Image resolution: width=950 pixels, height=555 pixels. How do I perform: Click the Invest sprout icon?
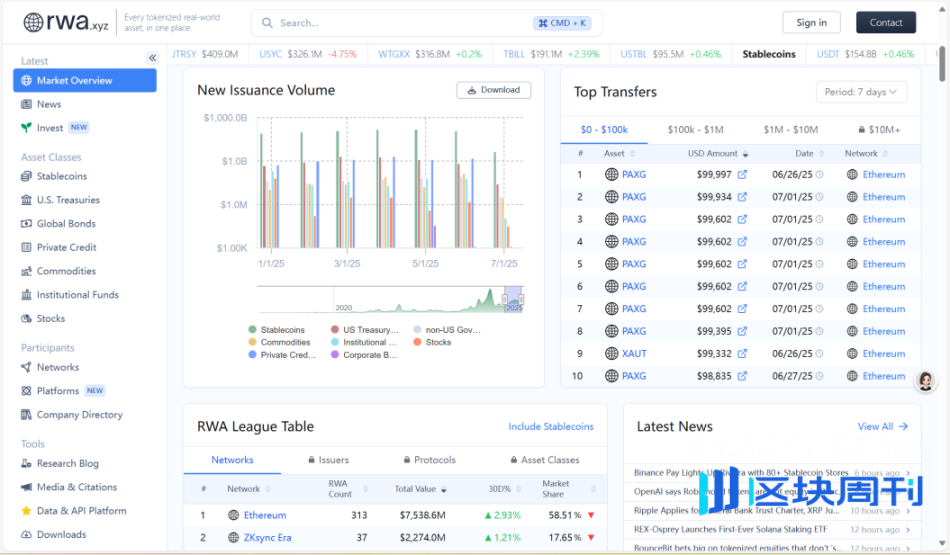tap(26, 128)
